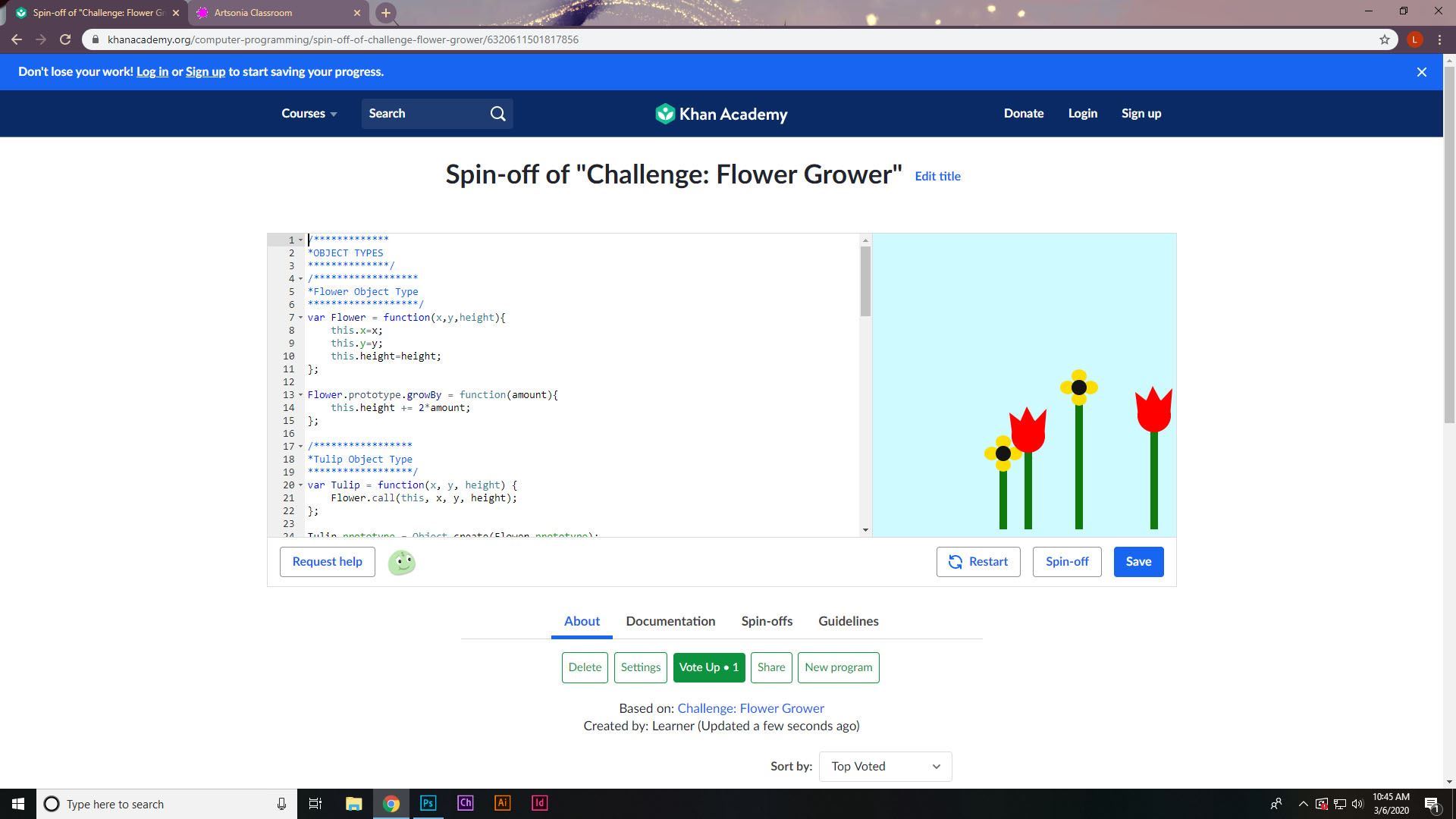Click the code editor vertical scrollbar
This screenshot has width=1456, height=819.
[864, 281]
